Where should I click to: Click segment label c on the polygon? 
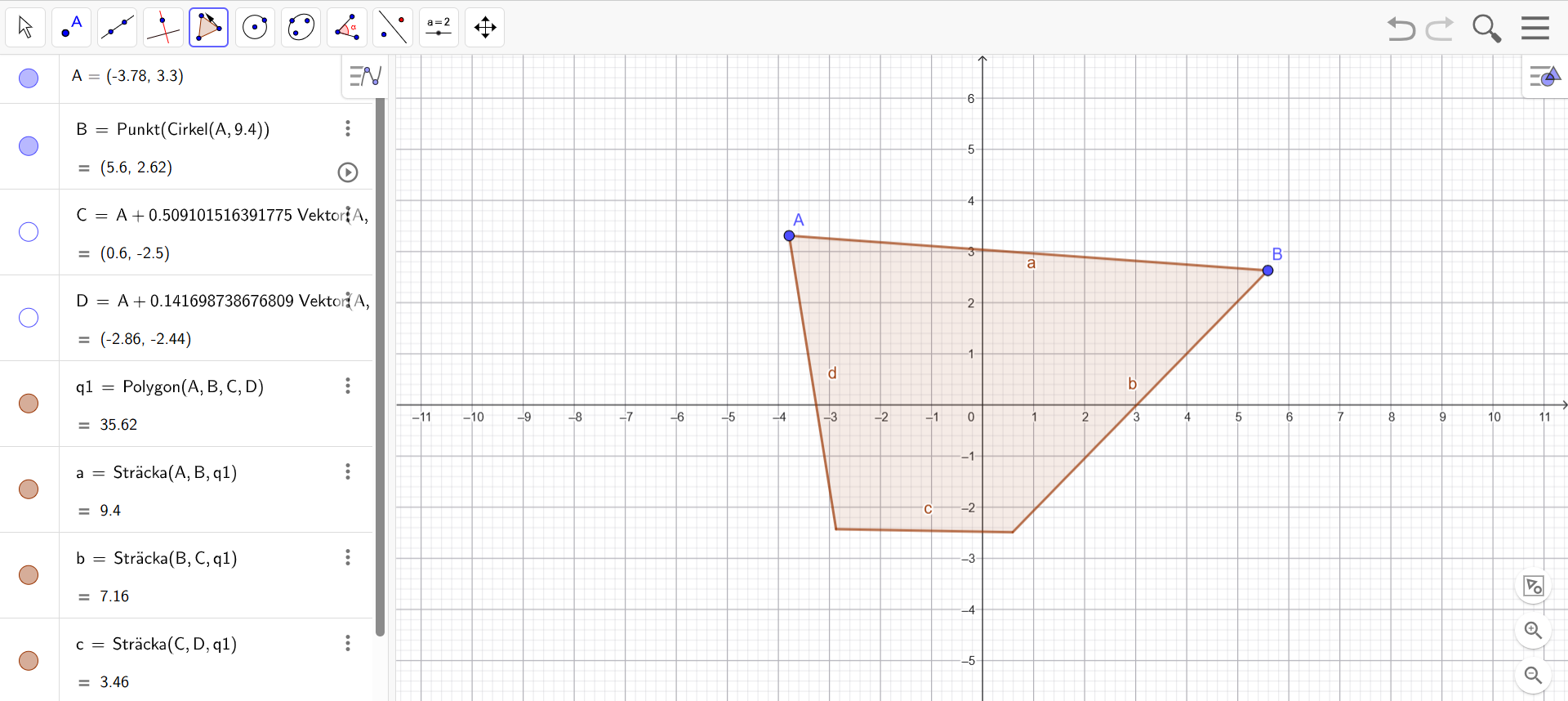(928, 508)
